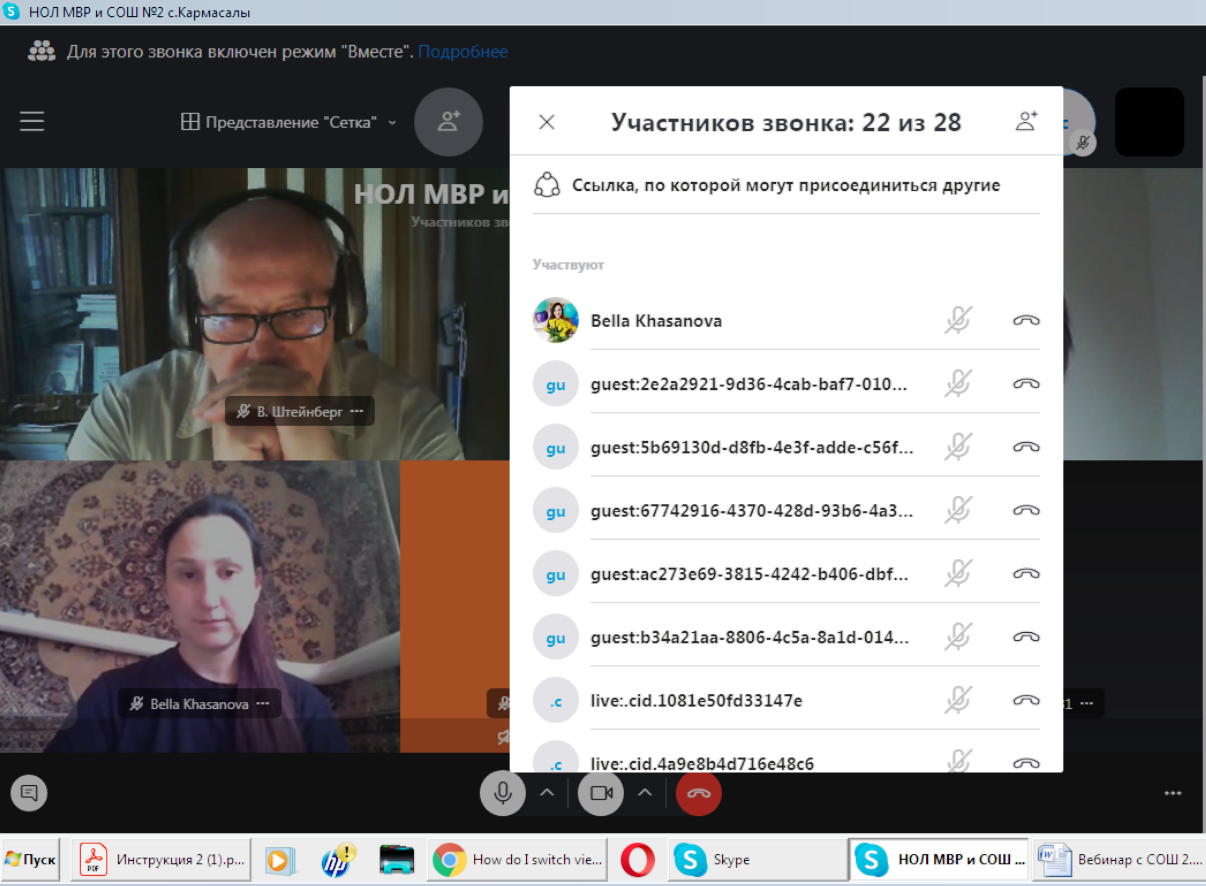Toggle the video camera button

(601, 793)
